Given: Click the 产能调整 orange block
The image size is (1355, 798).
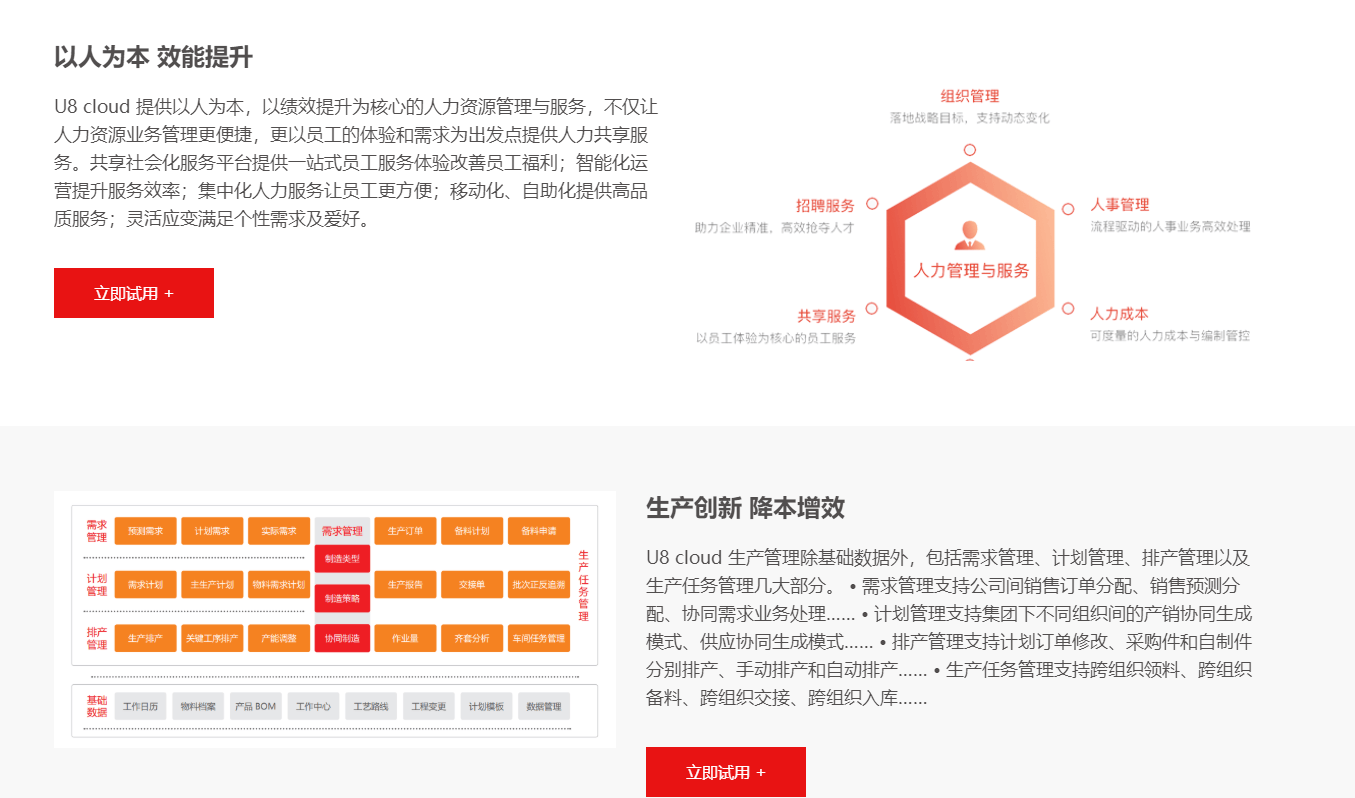Looking at the screenshot, I should [279, 638].
